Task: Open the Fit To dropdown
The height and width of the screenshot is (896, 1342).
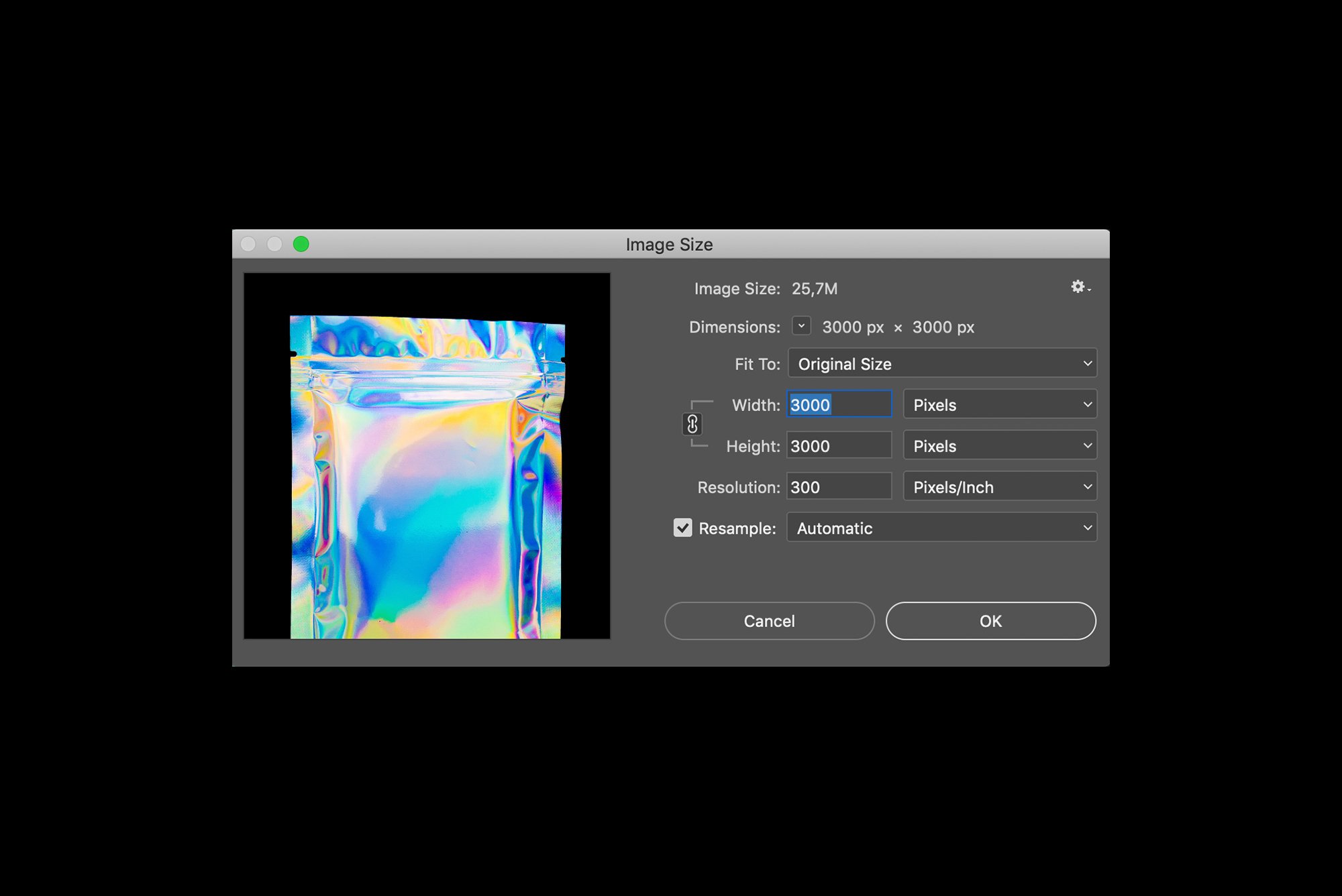Action: (942, 363)
